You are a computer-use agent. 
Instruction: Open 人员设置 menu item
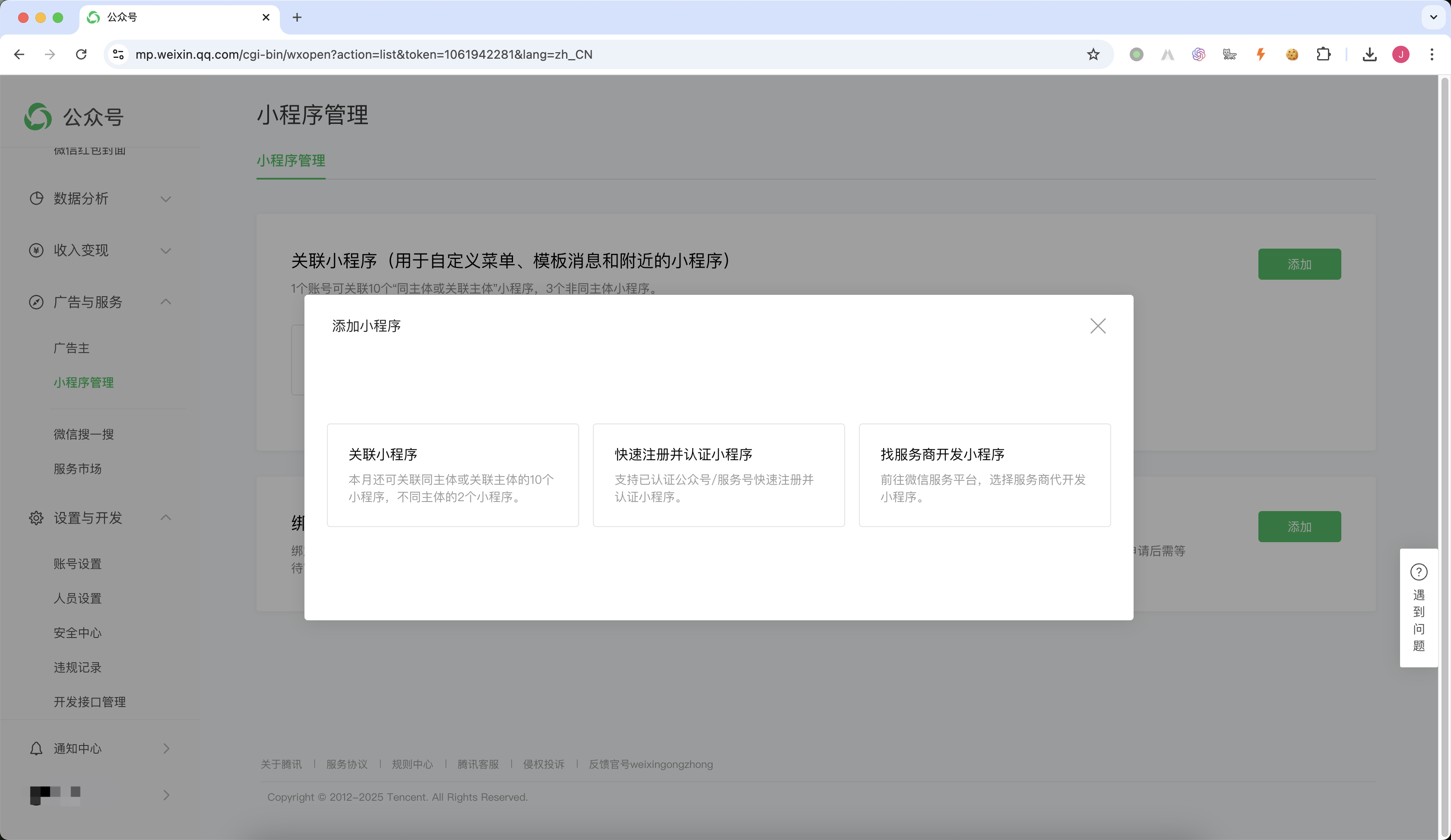click(77, 598)
